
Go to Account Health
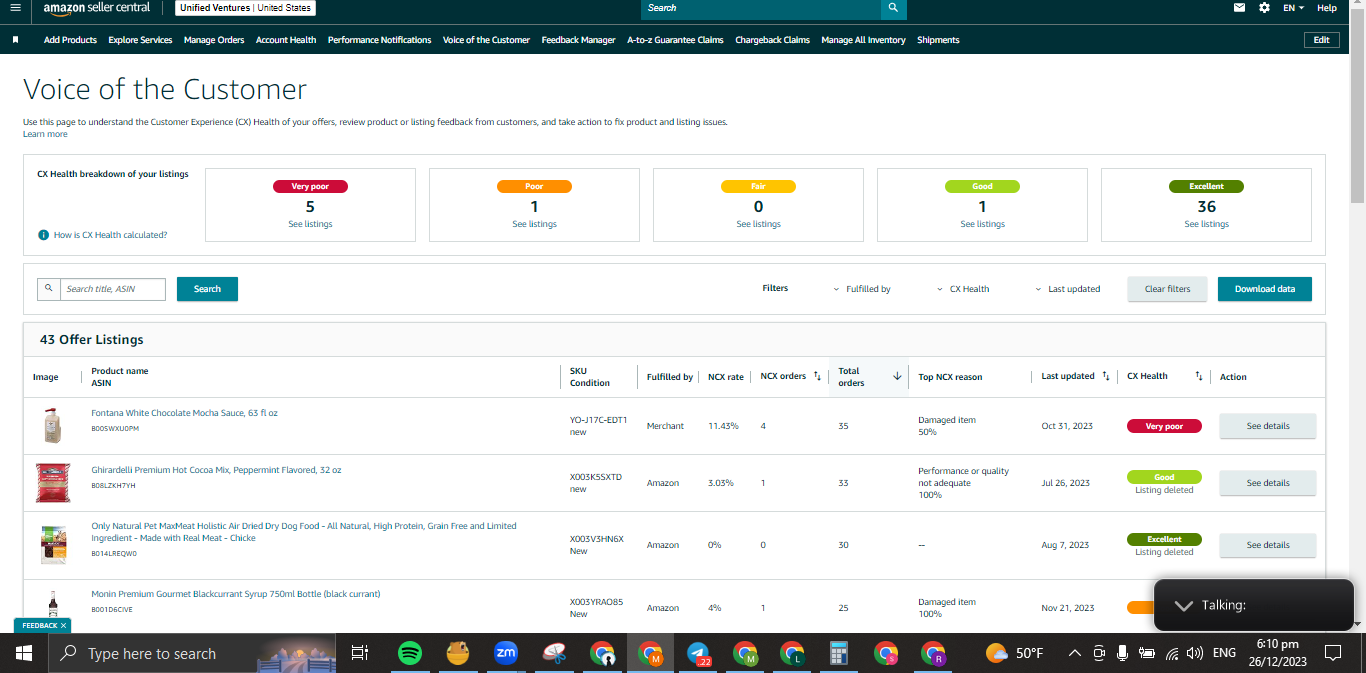[x=286, y=40]
